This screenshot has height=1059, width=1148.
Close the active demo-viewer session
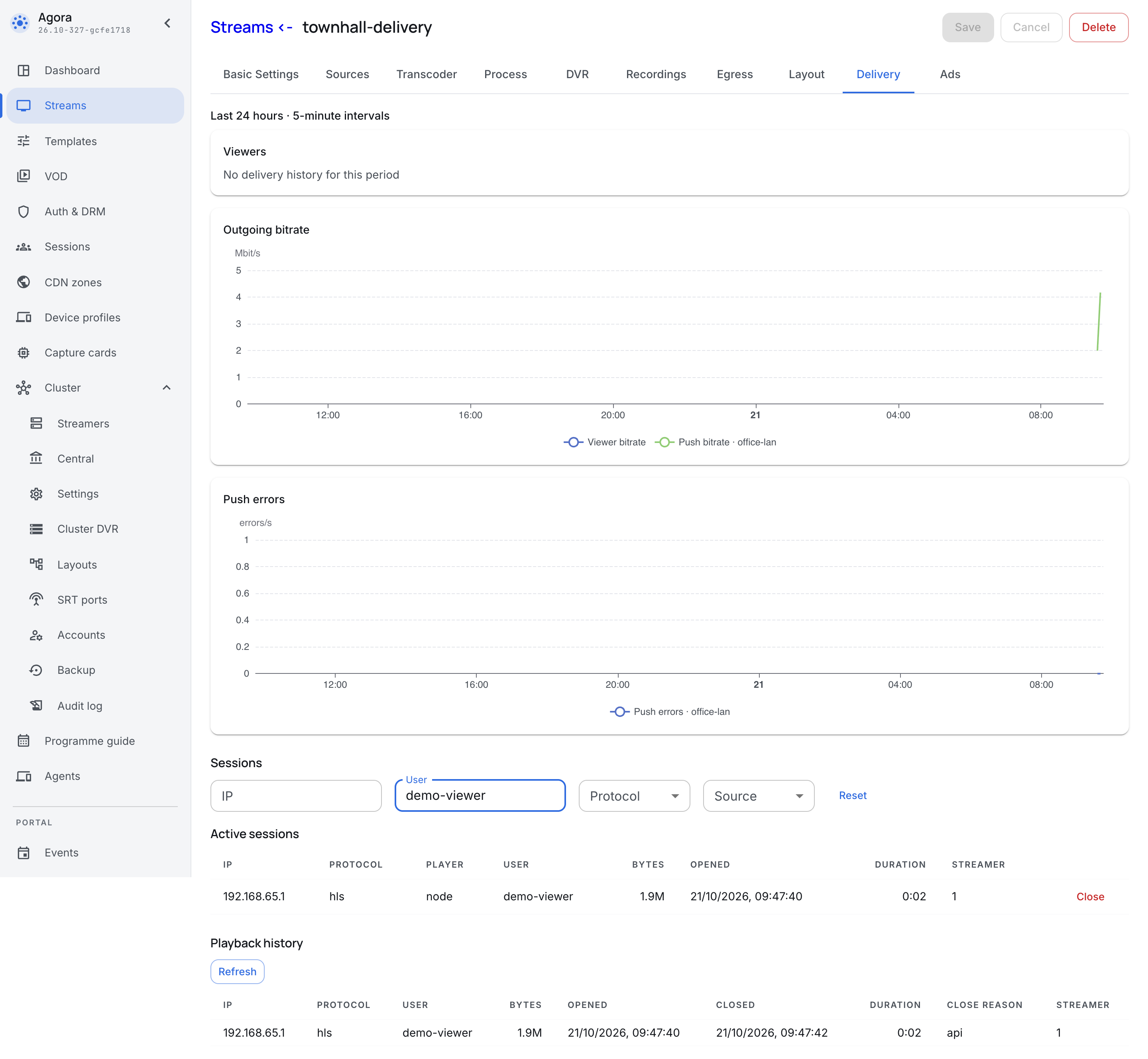click(x=1089, y=897)
